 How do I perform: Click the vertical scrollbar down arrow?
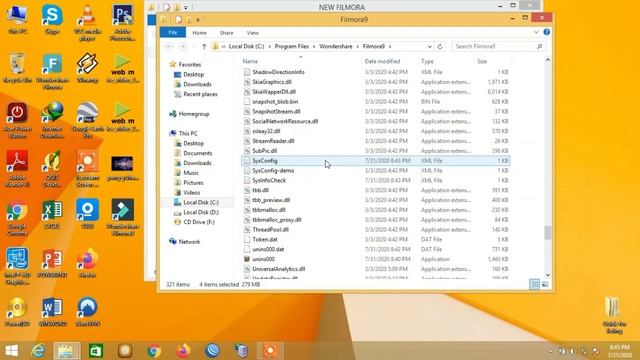click(x=548, y=275)
